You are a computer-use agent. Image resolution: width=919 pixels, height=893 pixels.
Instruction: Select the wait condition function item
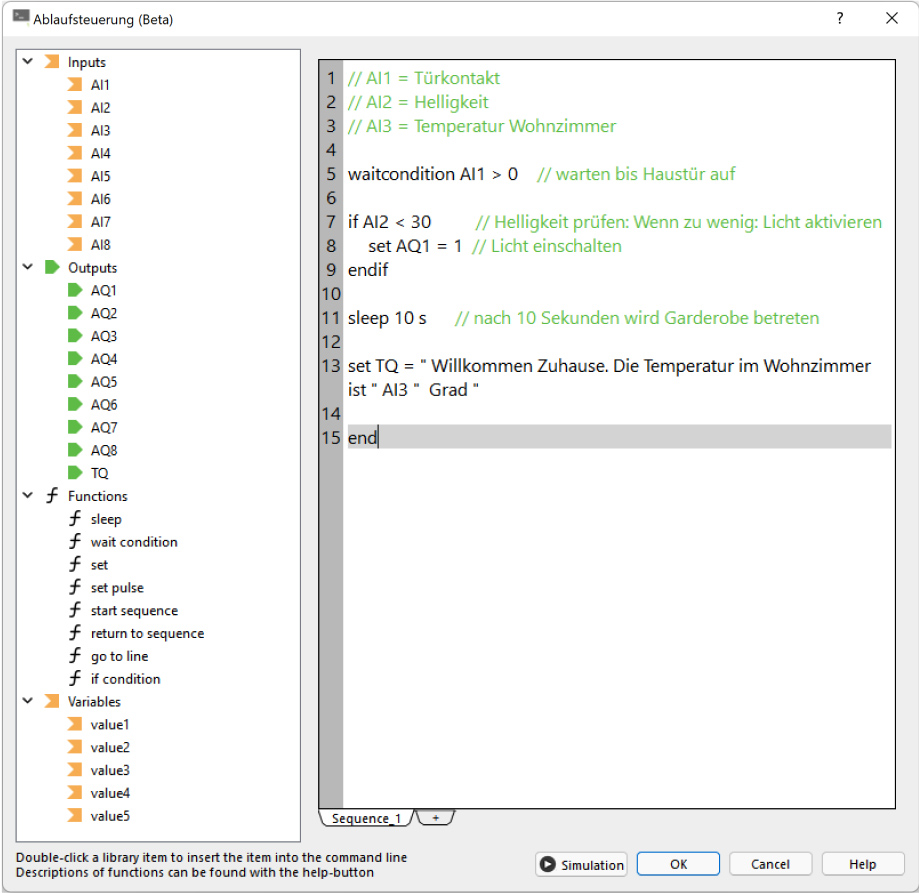pos(134,542)
